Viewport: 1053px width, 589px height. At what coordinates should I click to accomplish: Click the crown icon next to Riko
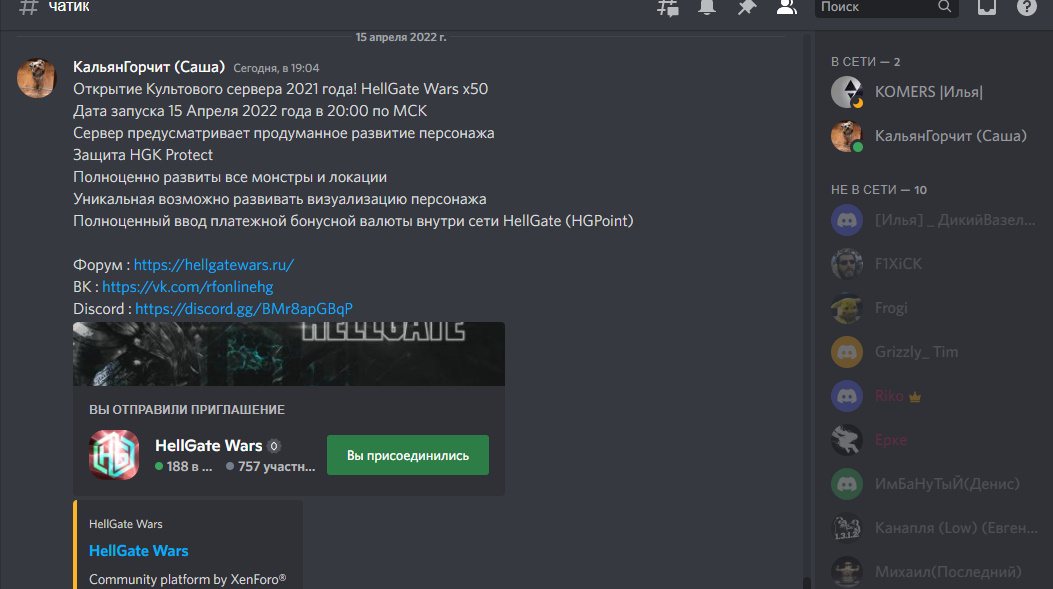tap(915, 397)
